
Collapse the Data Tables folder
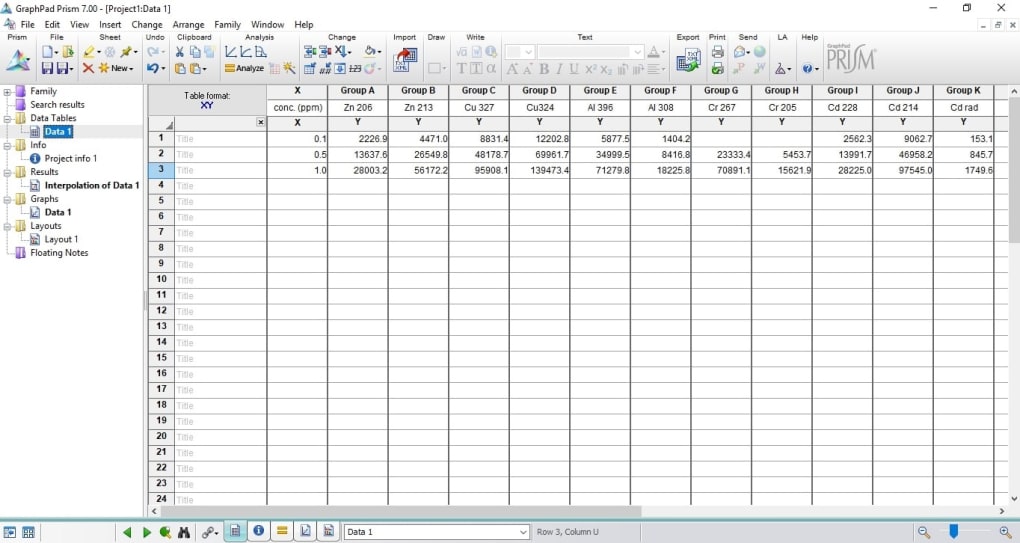[7, 118]
